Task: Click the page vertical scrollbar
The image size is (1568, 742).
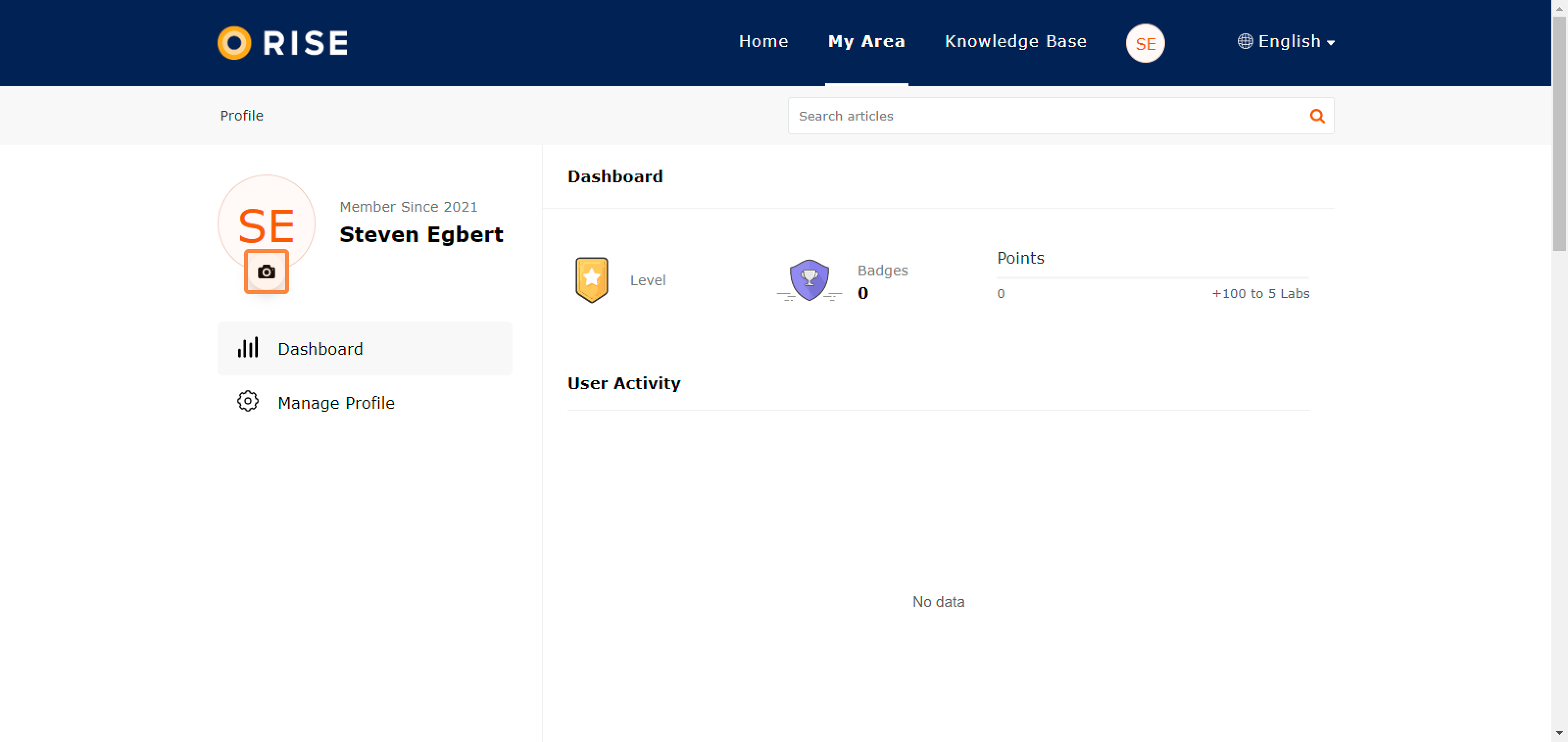Action: 1560,134
